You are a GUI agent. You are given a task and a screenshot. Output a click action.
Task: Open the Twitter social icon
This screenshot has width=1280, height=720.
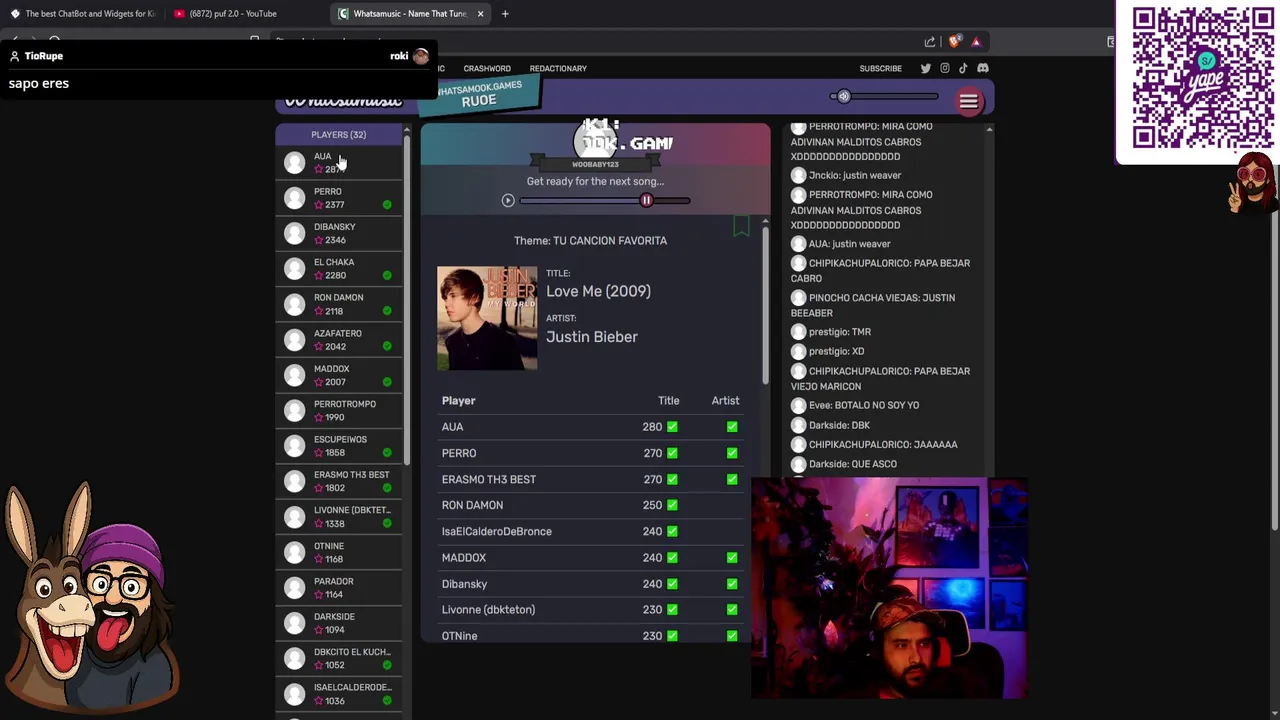click(925, 68)
